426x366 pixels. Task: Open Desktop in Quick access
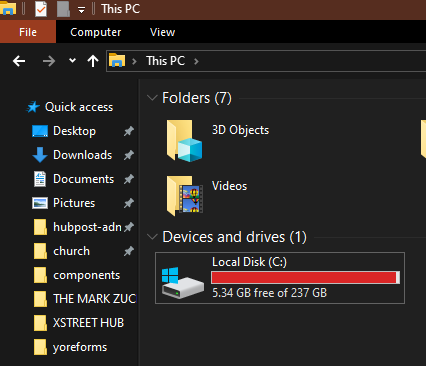coord(74,131)
